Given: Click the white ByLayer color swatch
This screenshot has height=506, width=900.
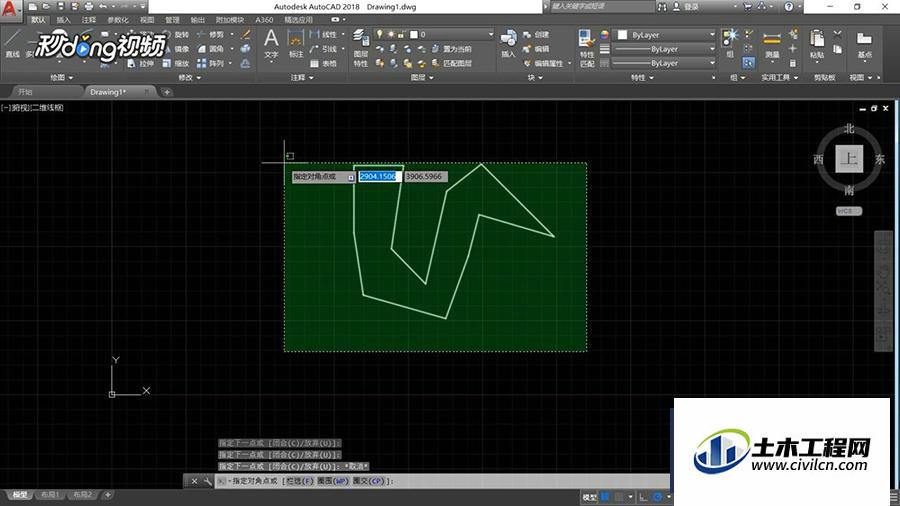Looking at the screenshot, I should 622,35.
